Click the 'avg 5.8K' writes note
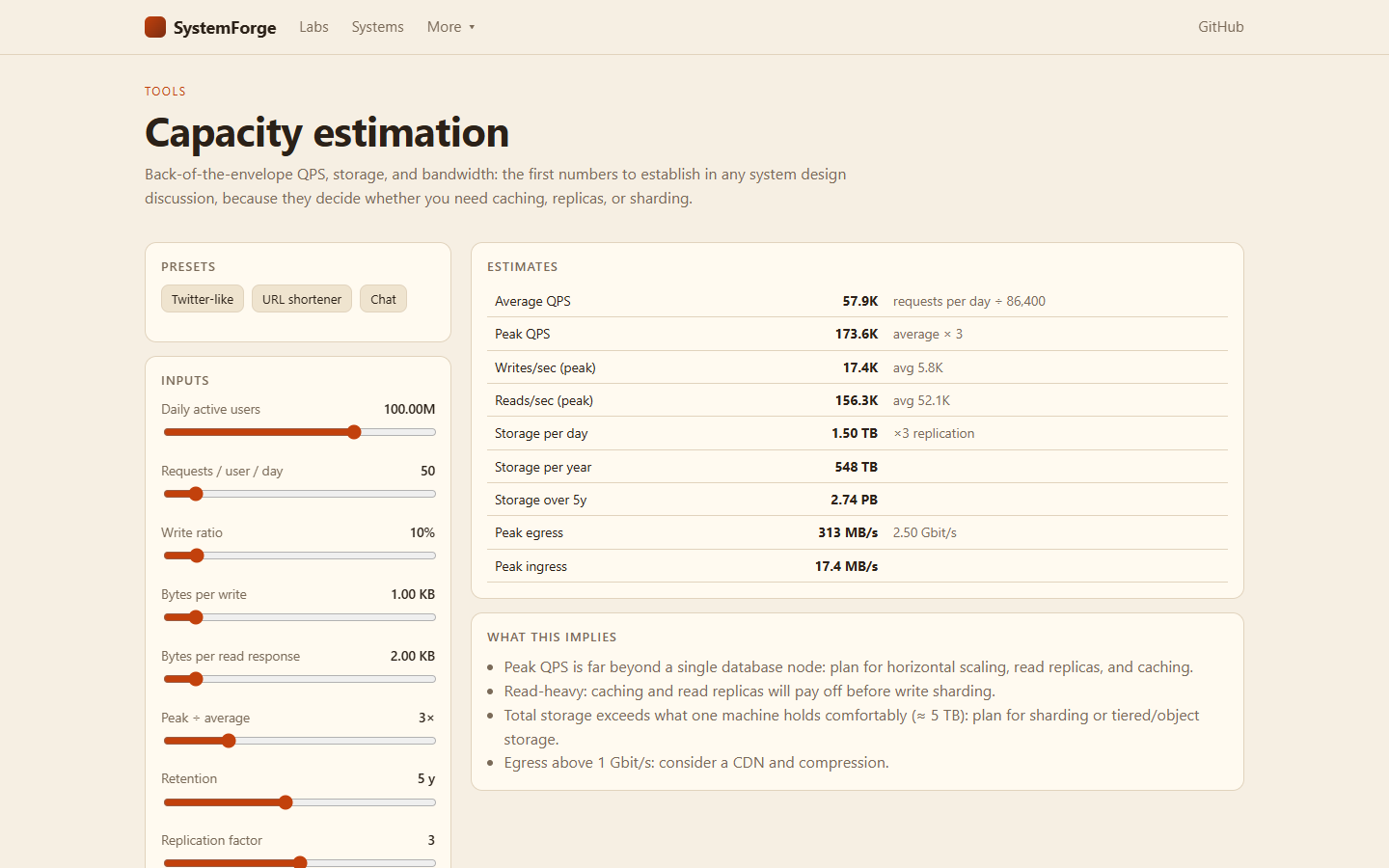 pyautogui.click(x=917, y=367)
